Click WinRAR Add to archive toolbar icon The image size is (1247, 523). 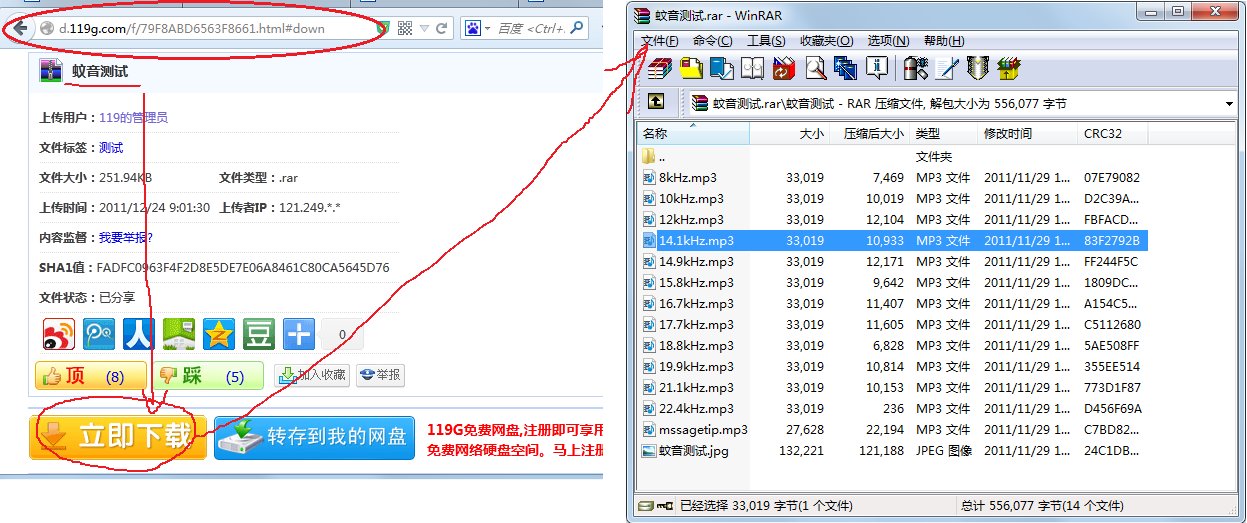661,68
